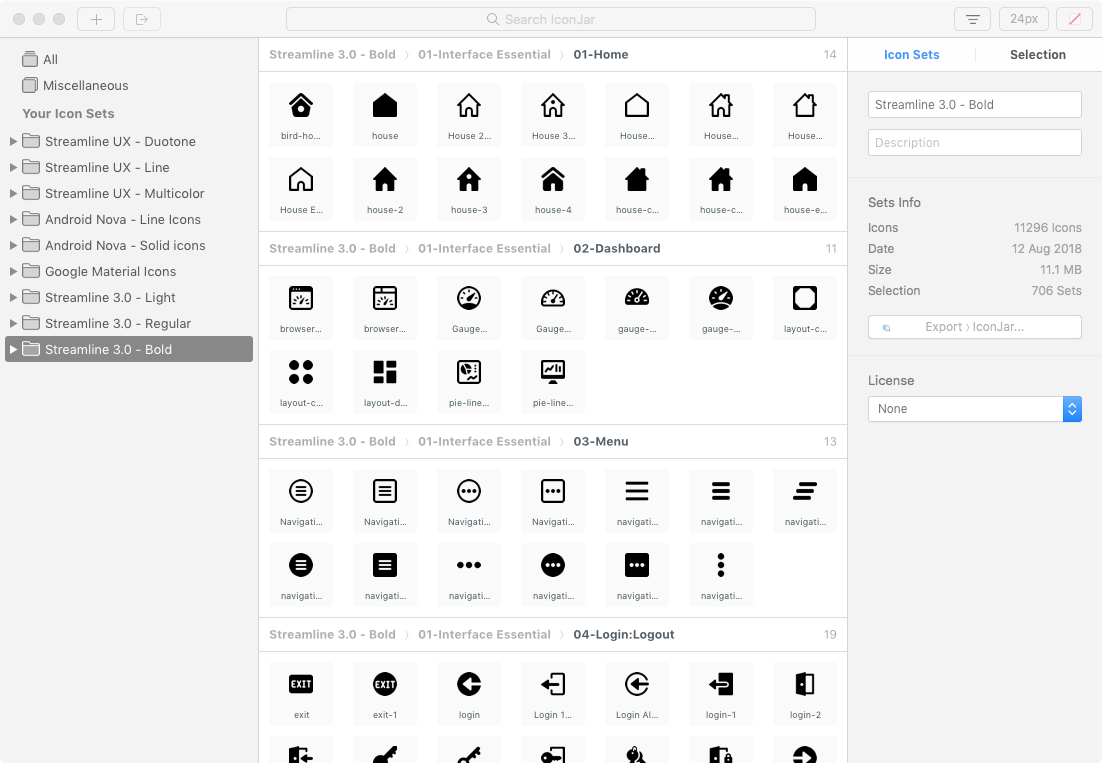The image size is (1102, 763).
Task: Click the bird-house icon thumbnail
Action: coord(301,115)
